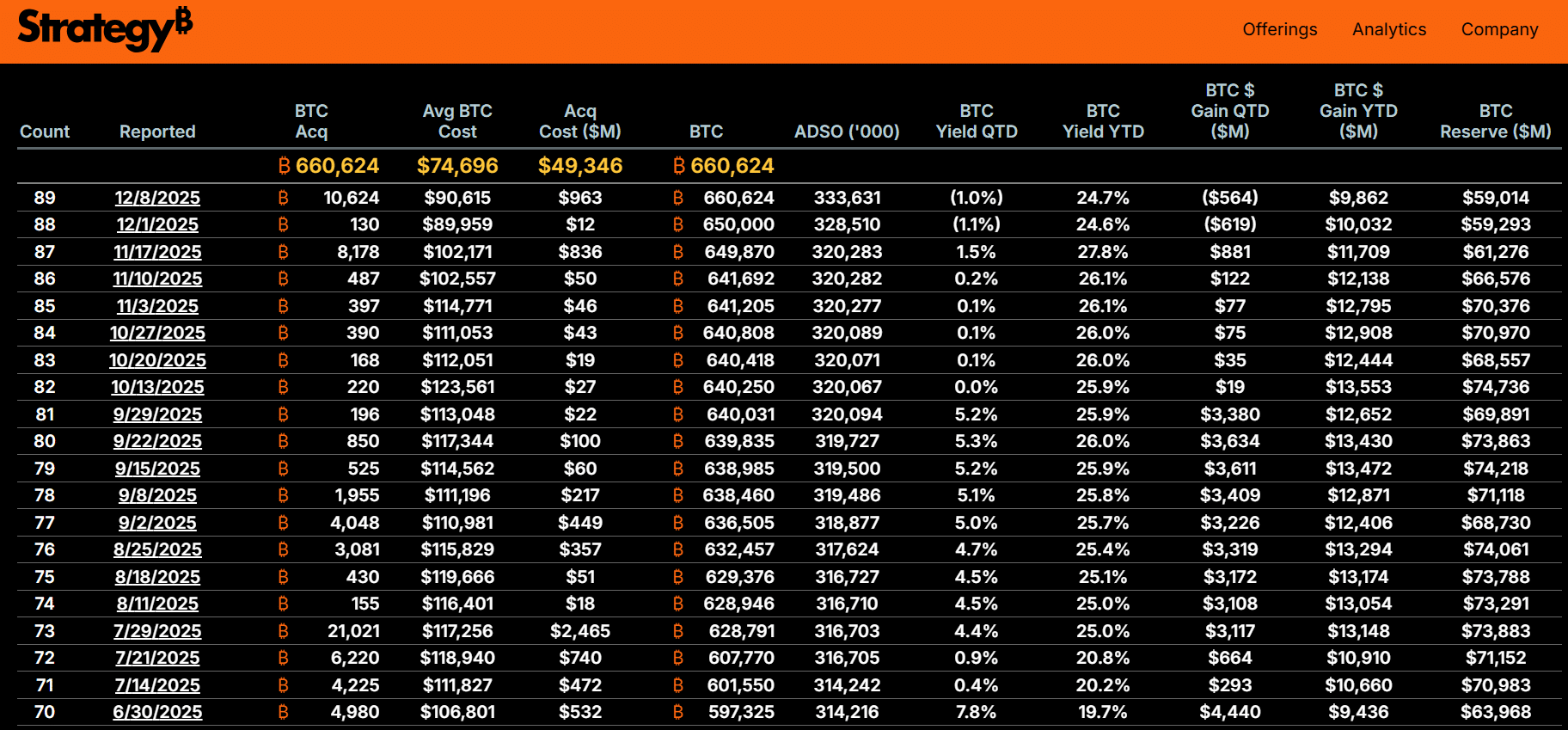Click the $2,465 acquisition cost cell
The height and width of the screenshot is (730, 1568).
click(580, 631)
